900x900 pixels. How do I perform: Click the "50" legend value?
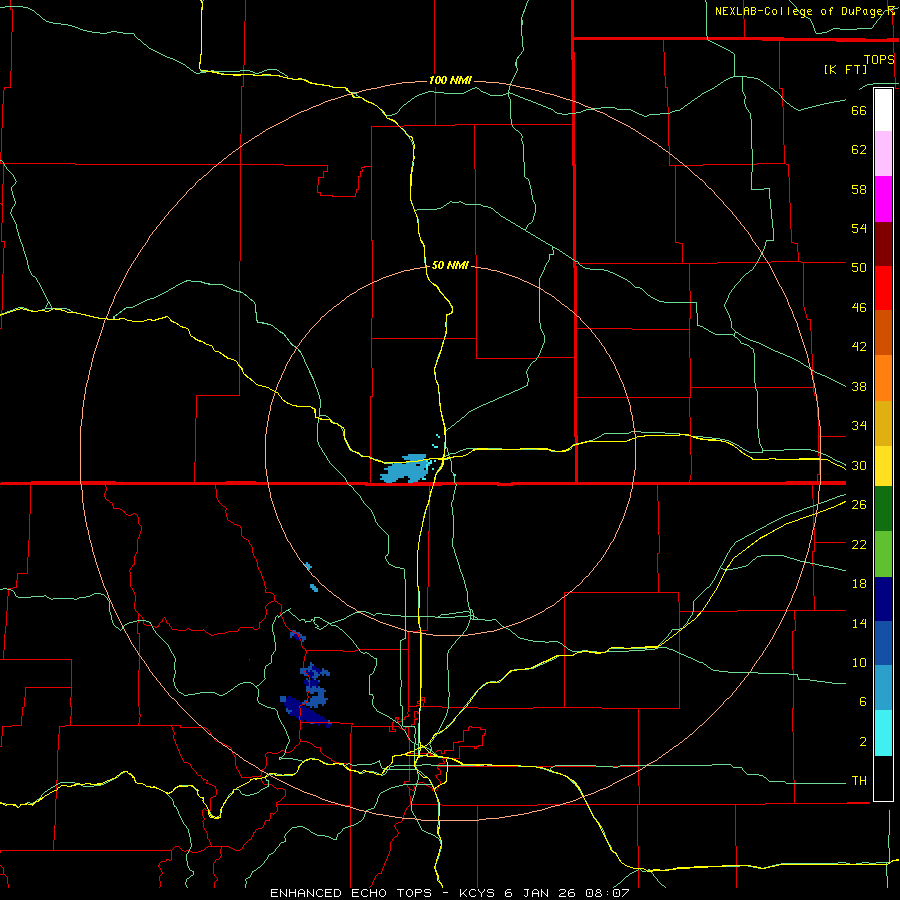tap(859, 268)
